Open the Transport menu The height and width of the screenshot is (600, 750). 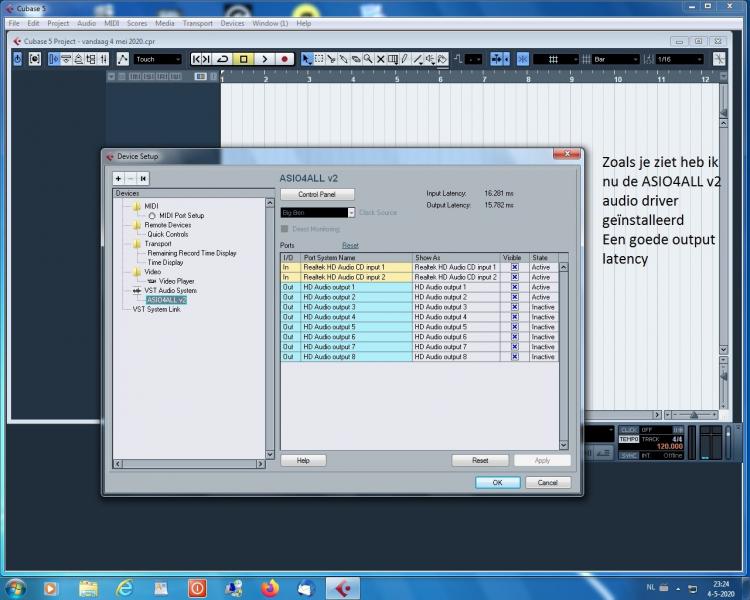point(198,23)
